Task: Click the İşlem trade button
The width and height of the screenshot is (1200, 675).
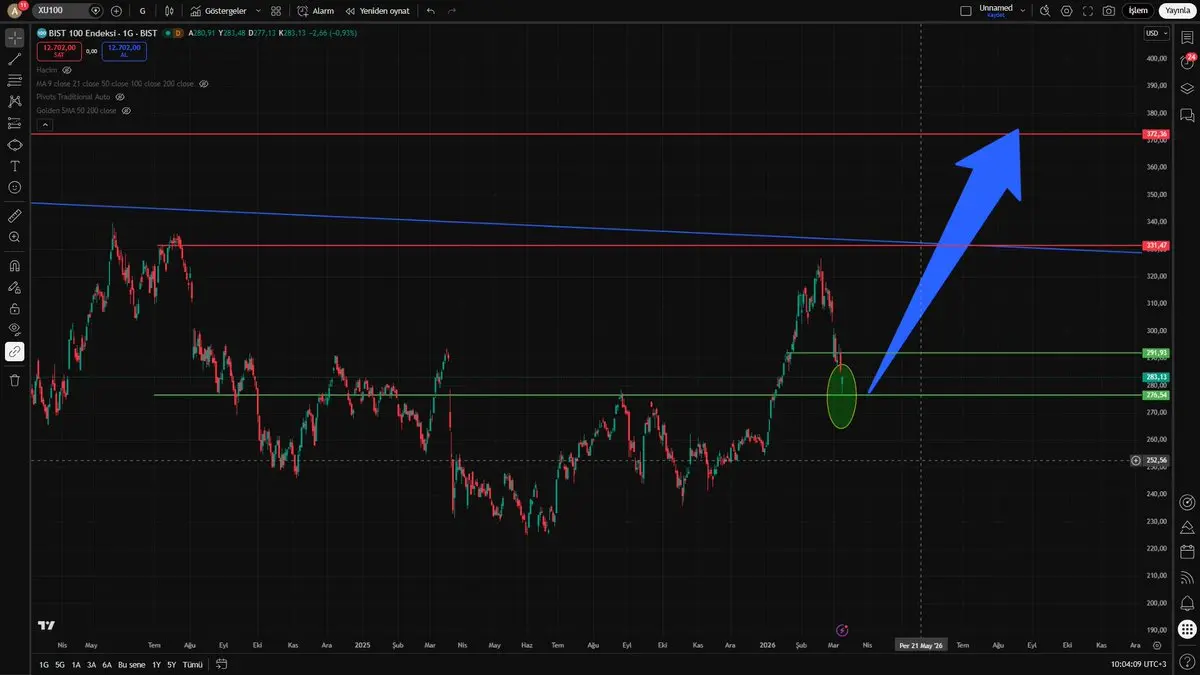Action: click(x=1138, y=10)
